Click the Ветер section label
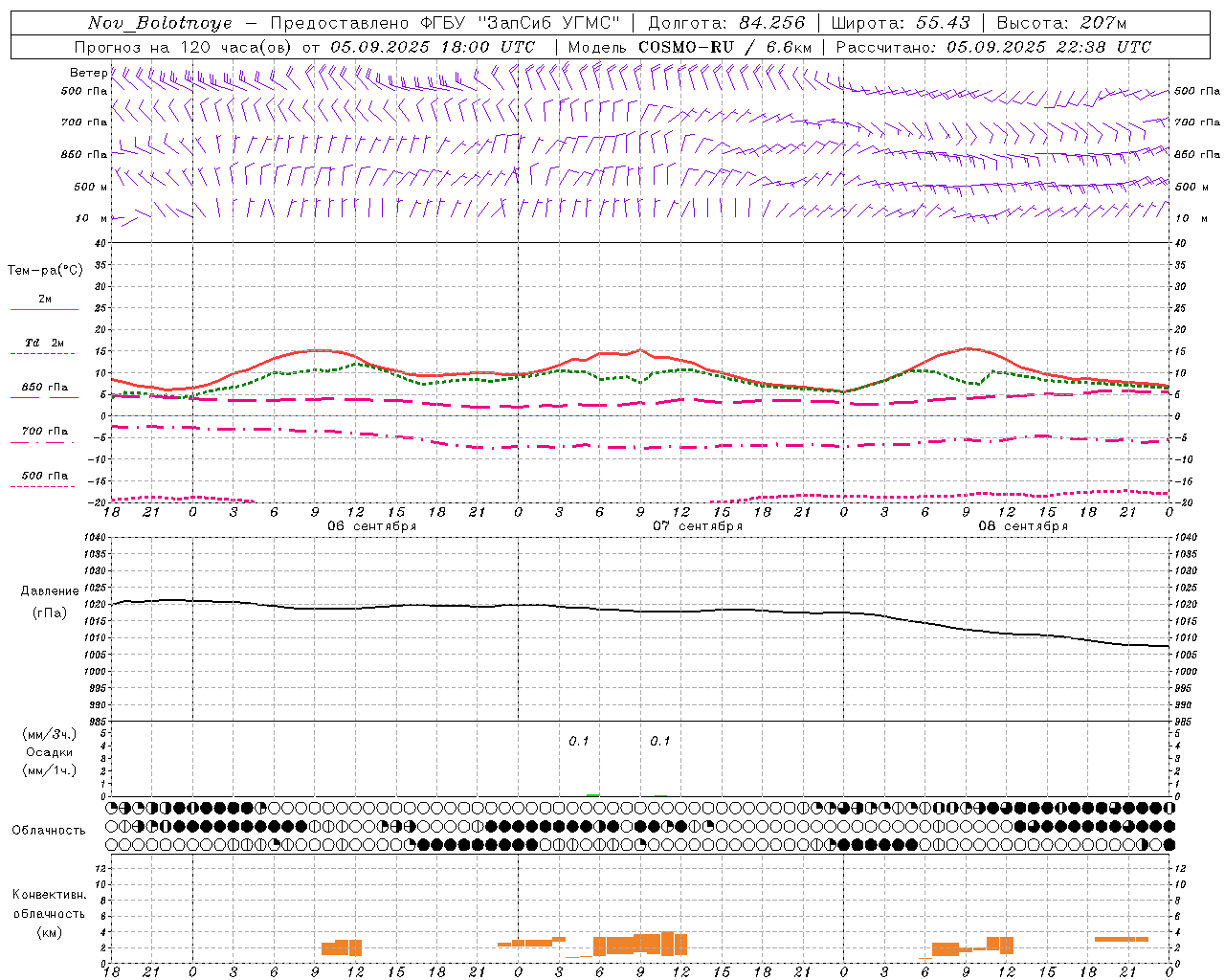 pos(88,73)
